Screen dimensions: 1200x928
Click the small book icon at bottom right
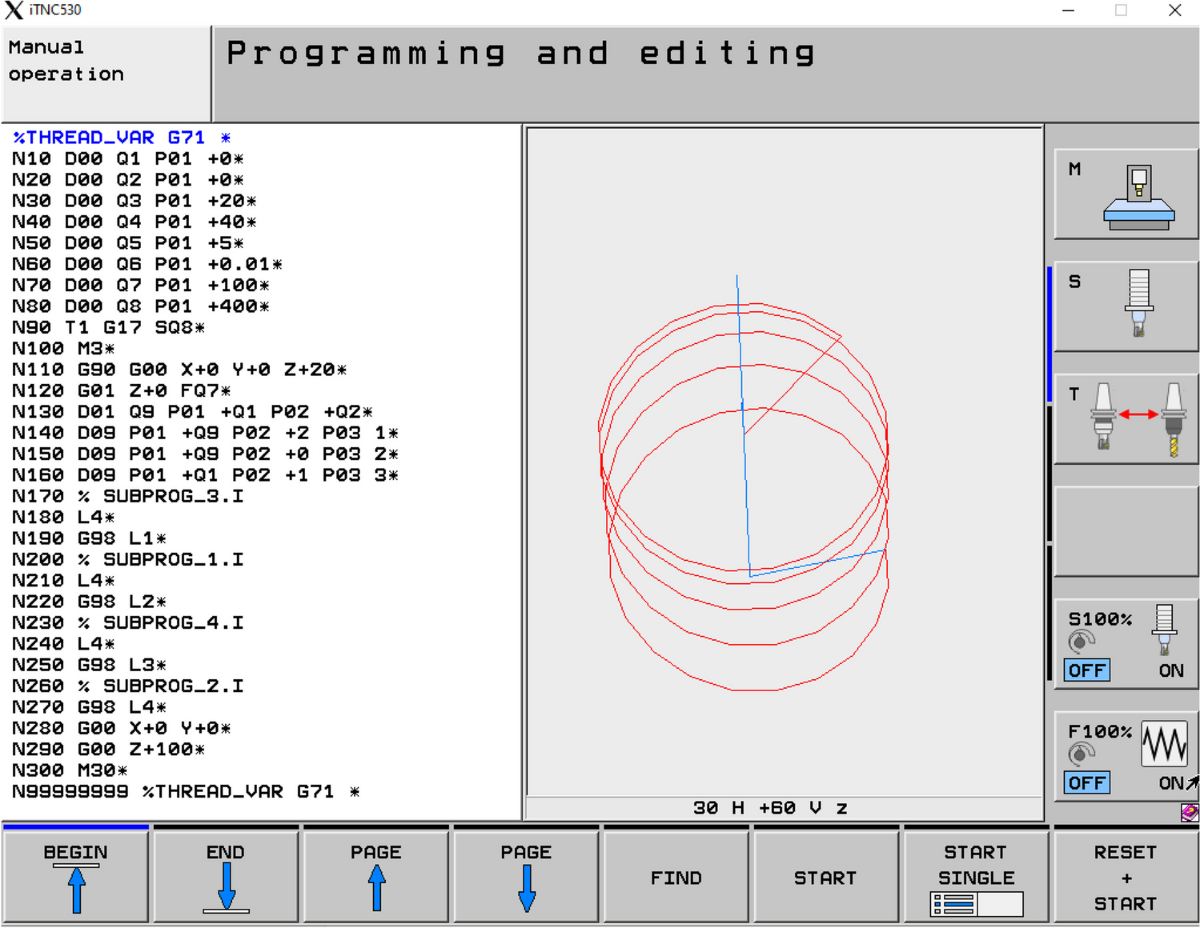(x=1189, y=813)
